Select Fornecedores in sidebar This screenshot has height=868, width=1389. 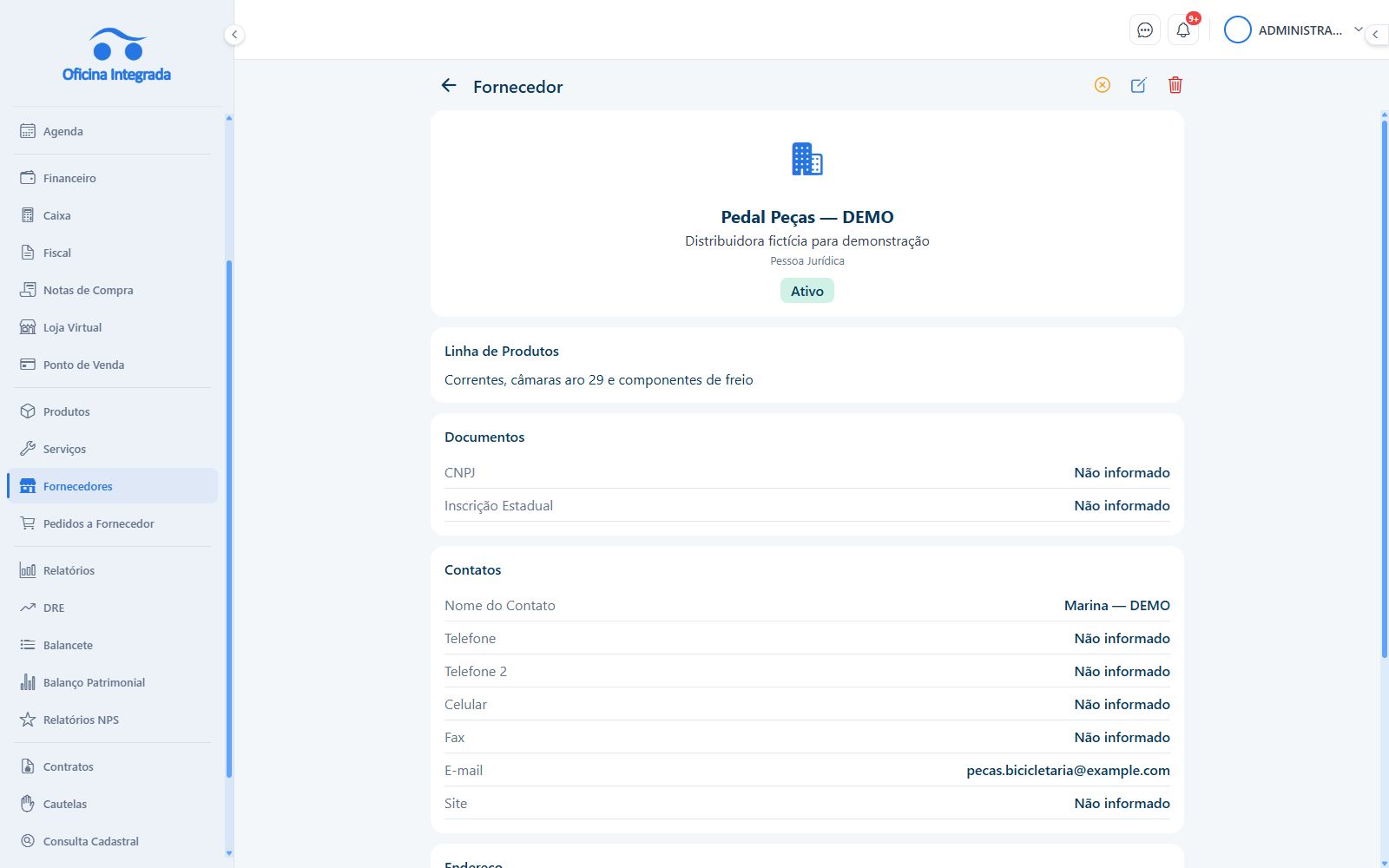point(113,486)
